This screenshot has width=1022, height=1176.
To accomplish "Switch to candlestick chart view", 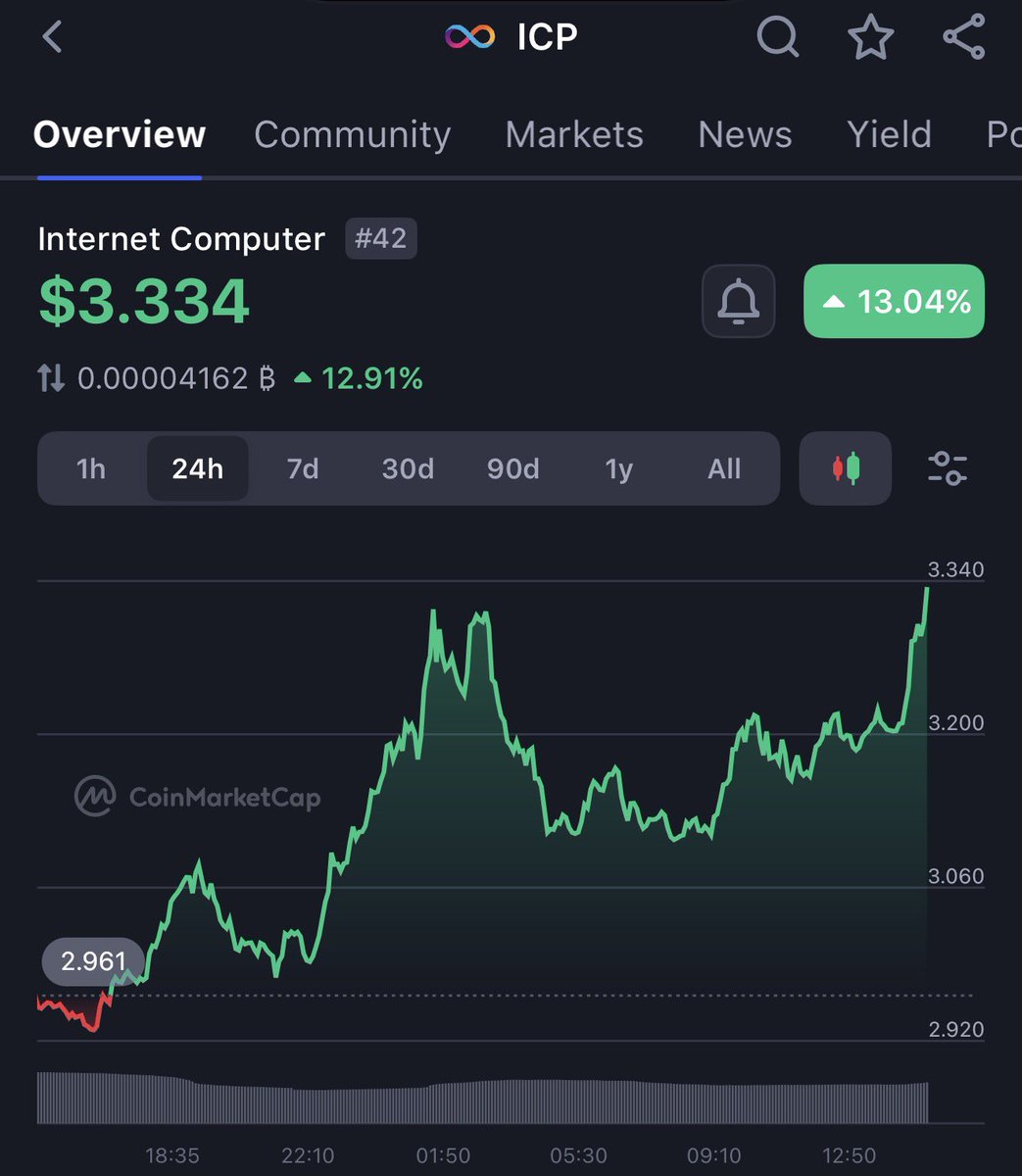I will pos(846,468).
